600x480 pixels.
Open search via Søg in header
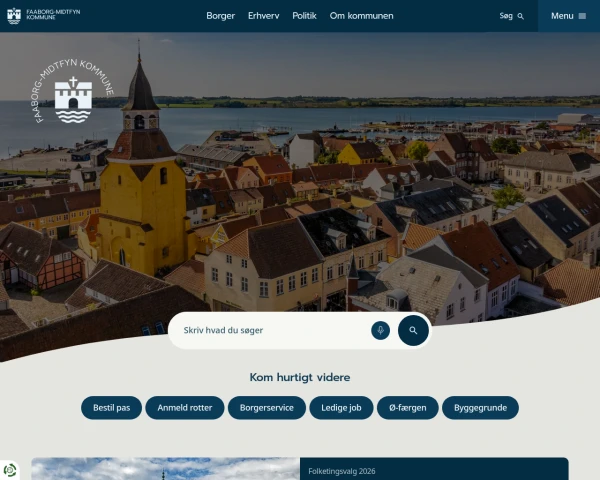pyautogui.click(x=512, y=16)
